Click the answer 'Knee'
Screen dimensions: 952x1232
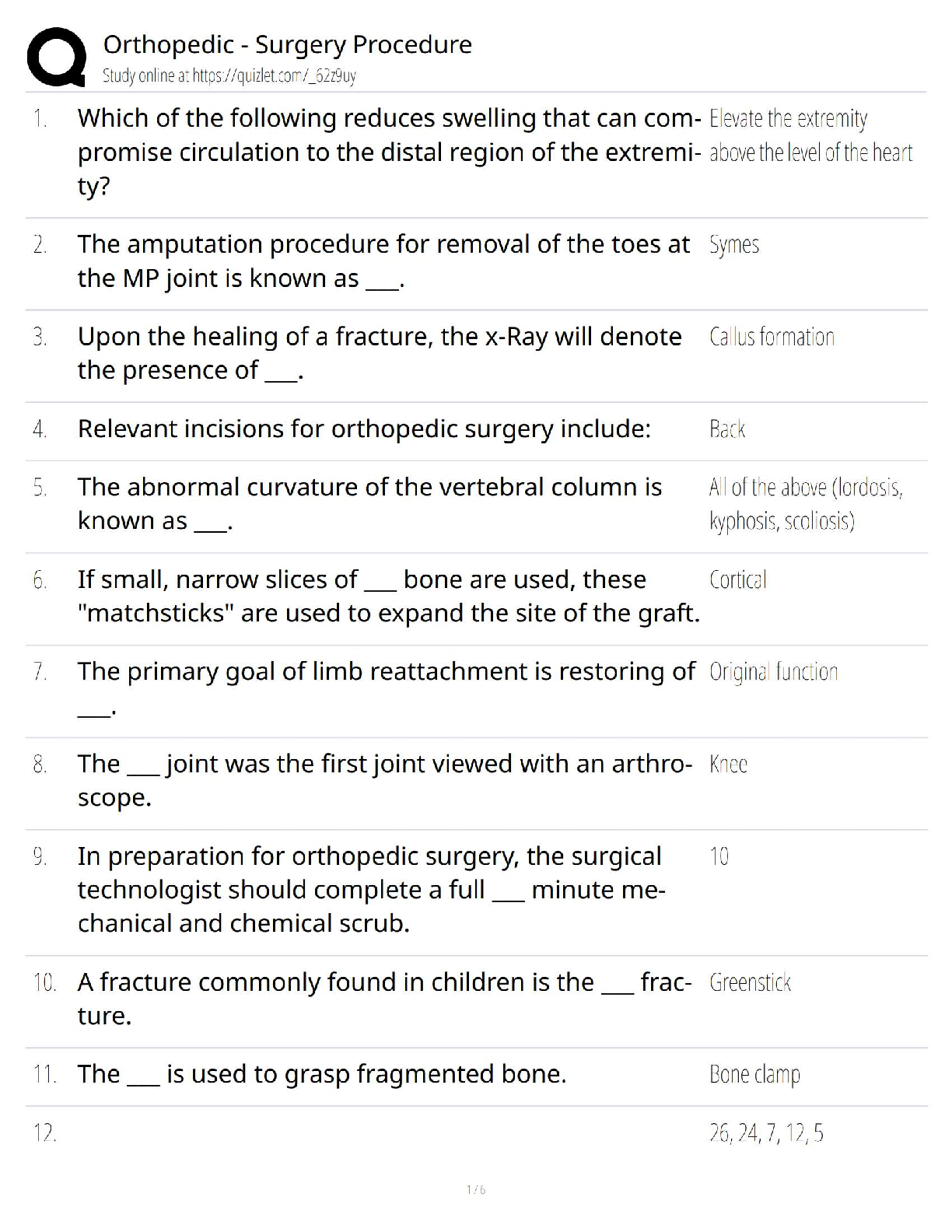pos(728,765)
